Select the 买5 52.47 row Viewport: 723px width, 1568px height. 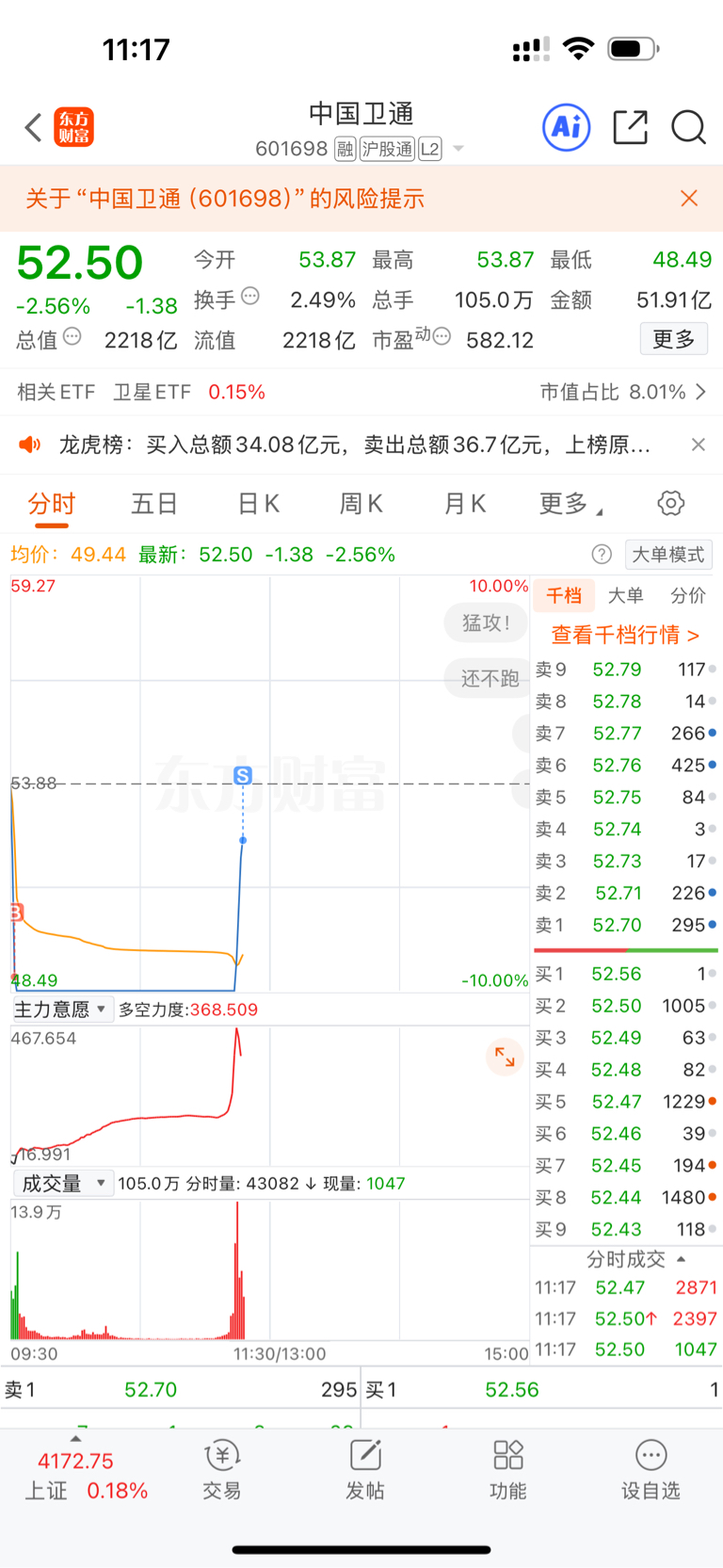coord(626,1102)
